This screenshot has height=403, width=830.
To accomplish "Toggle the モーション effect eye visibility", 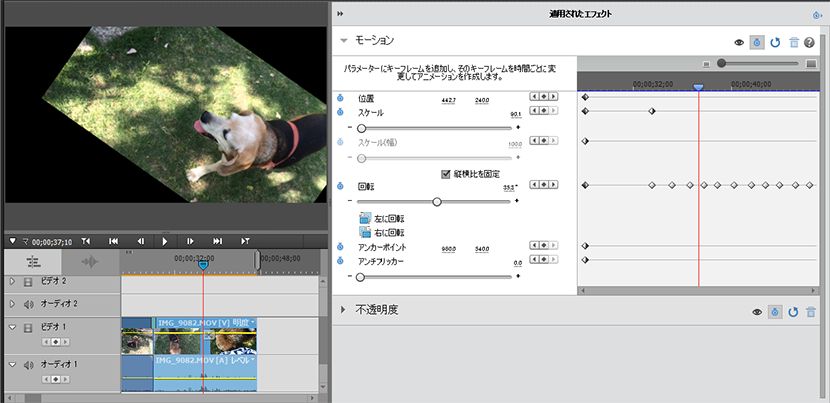I will 739,43.
